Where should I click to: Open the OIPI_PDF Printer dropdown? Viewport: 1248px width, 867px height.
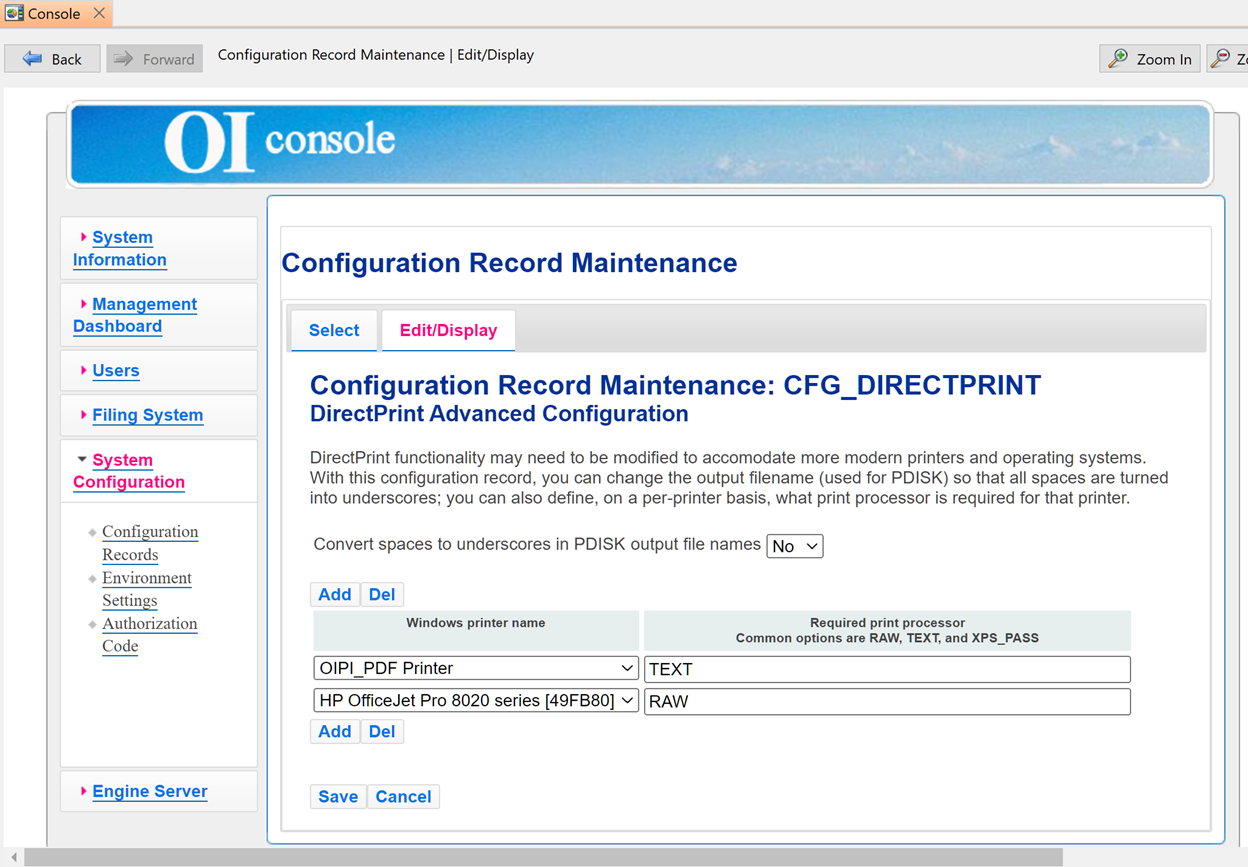click(476, 668)
